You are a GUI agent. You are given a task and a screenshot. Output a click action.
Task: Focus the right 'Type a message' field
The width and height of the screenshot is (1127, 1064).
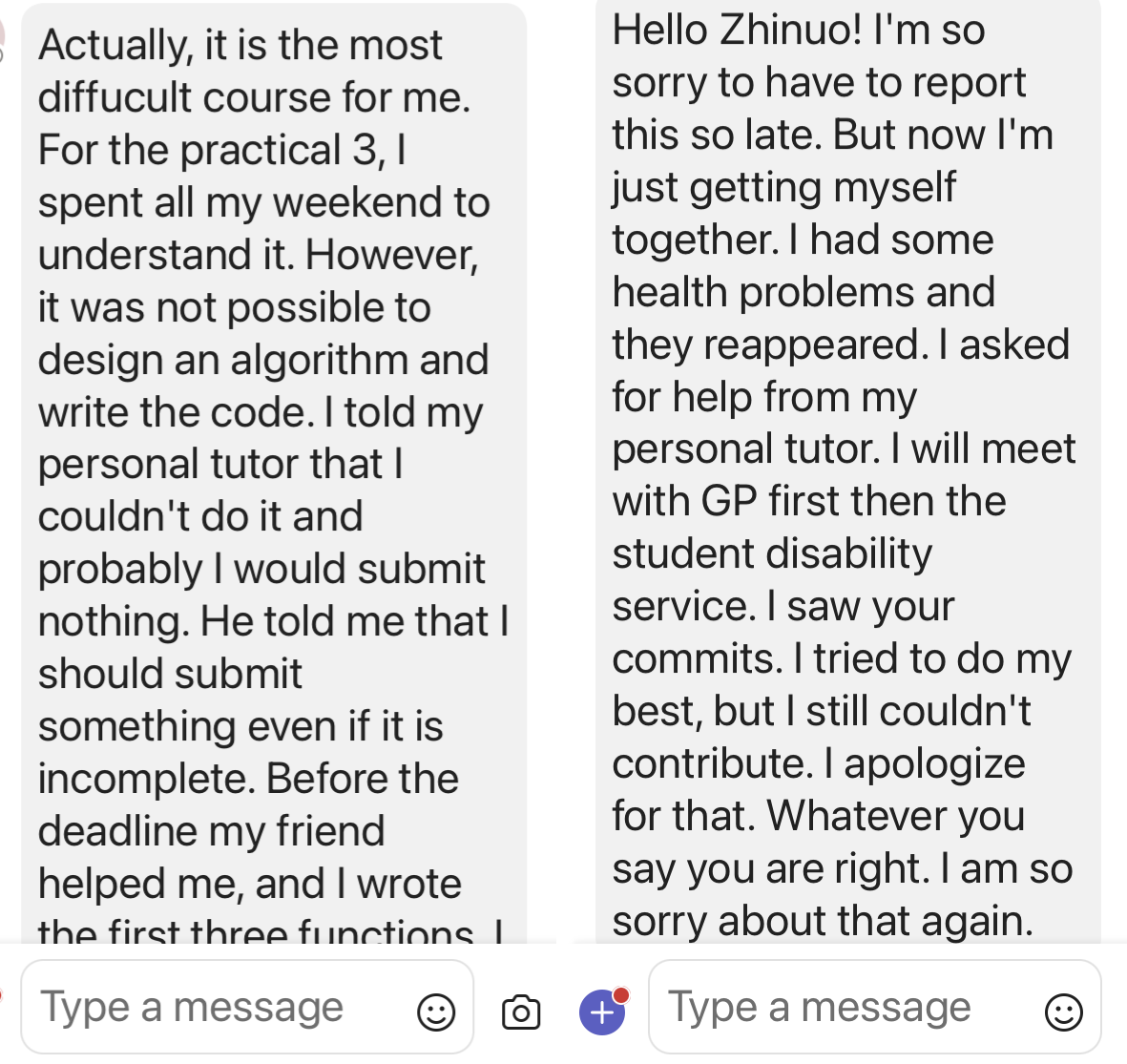click(830, 1008)
